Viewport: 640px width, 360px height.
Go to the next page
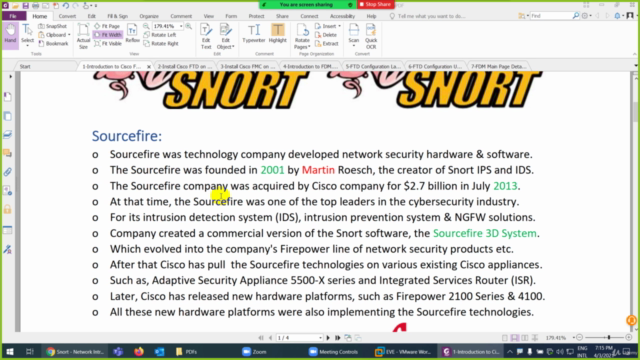(x=328, y=338)
